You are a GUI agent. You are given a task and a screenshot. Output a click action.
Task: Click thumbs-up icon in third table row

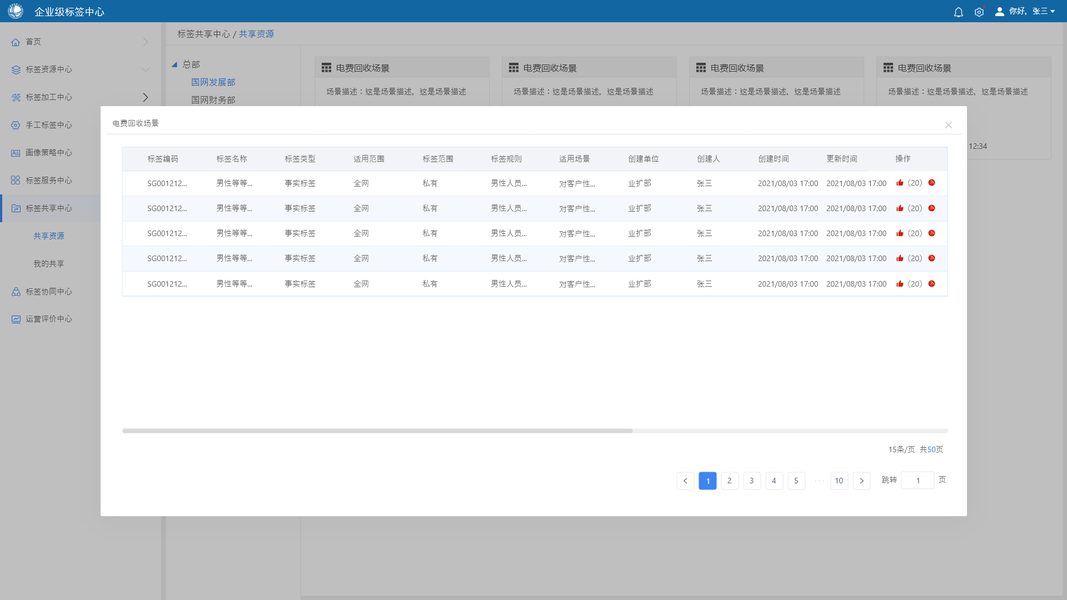pos(900,233)
